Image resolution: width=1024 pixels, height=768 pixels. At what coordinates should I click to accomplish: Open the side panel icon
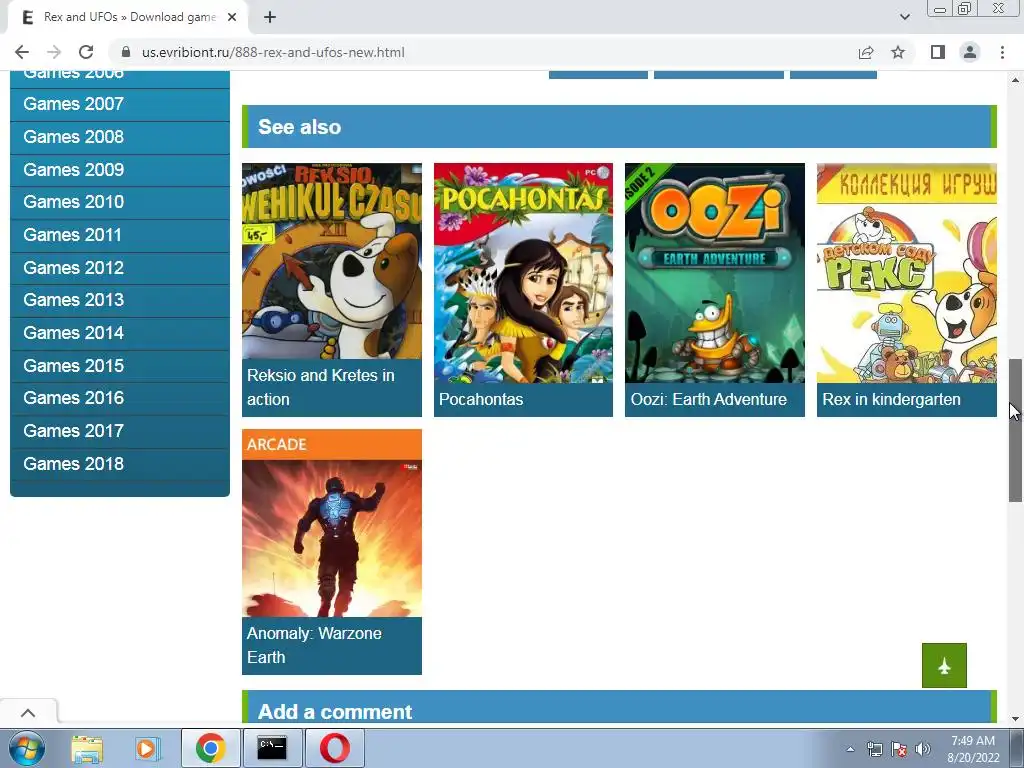point(938,52)
